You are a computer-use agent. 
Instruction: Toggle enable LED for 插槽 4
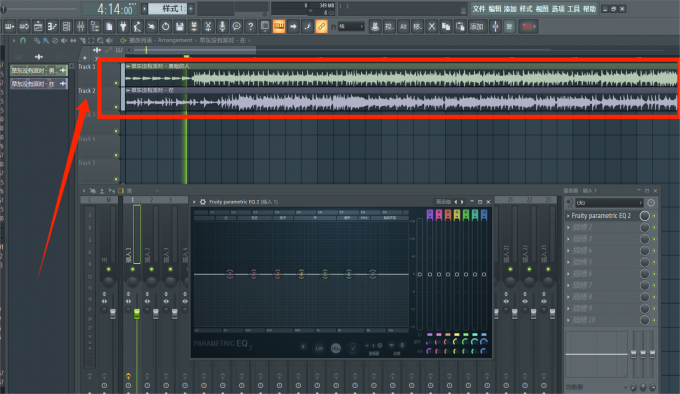[x=654, y=251]
